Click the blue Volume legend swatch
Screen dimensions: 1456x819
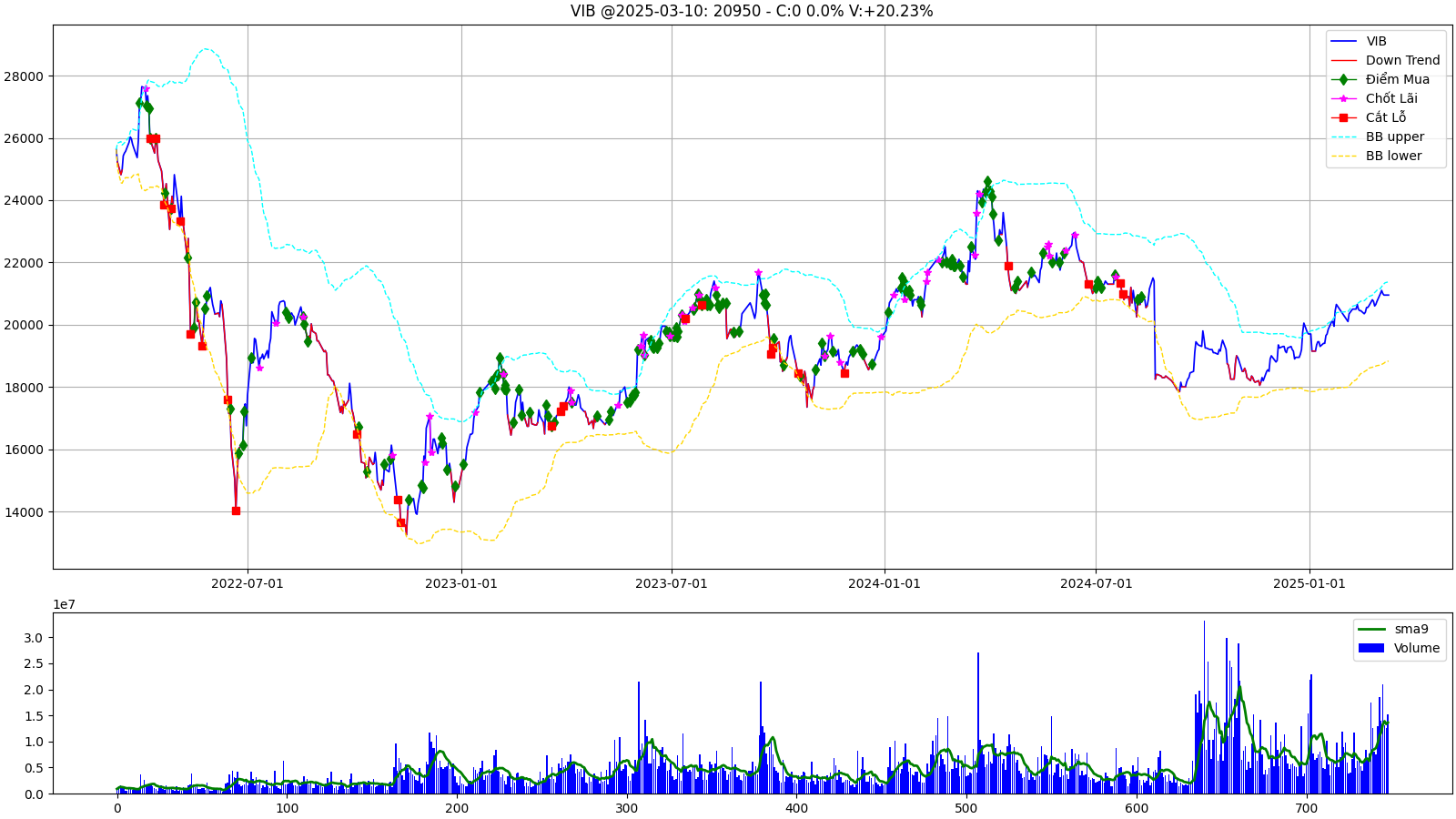click(x=1370, y=648)
